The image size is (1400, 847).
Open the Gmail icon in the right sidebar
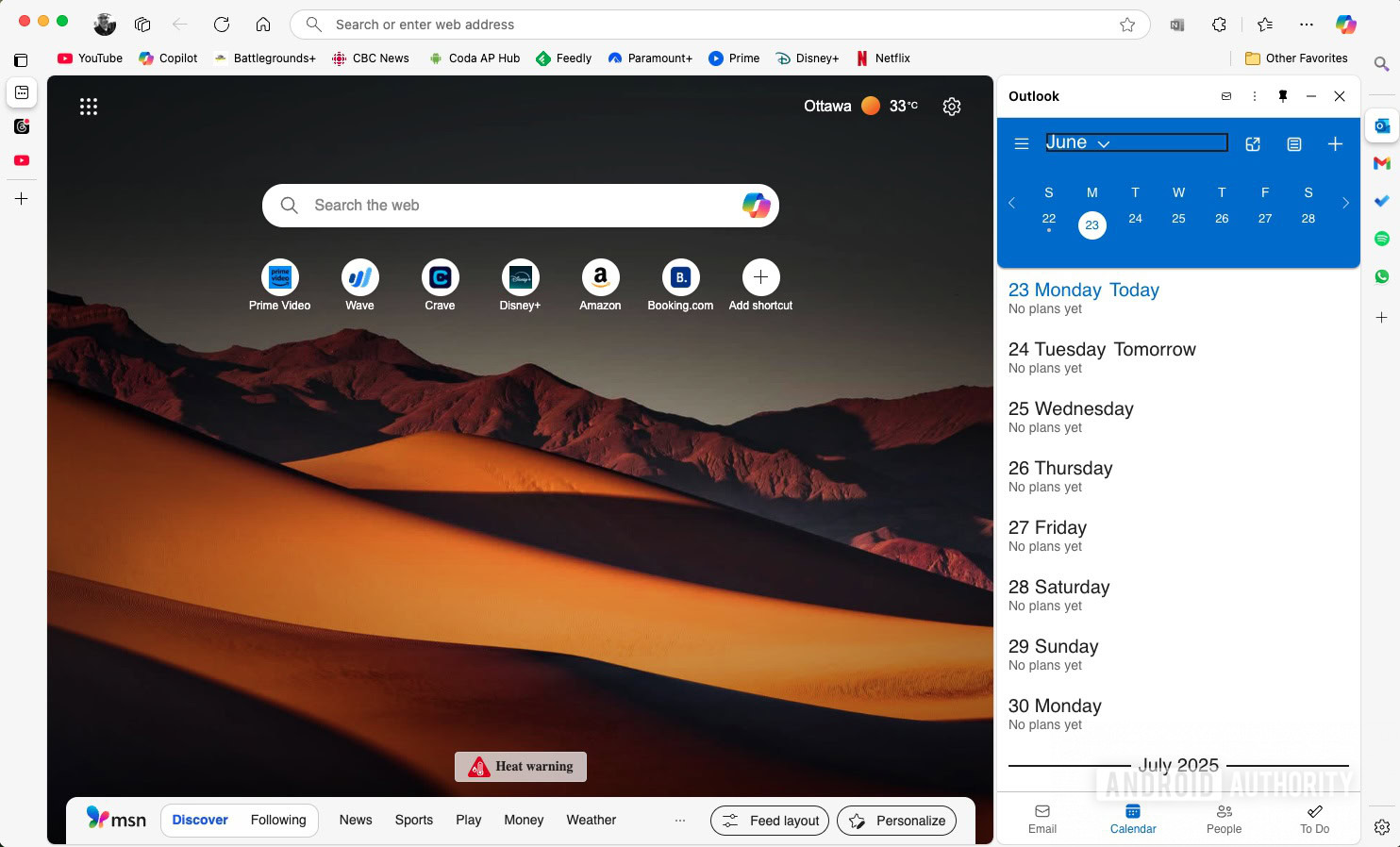[x=1382, y=163]
